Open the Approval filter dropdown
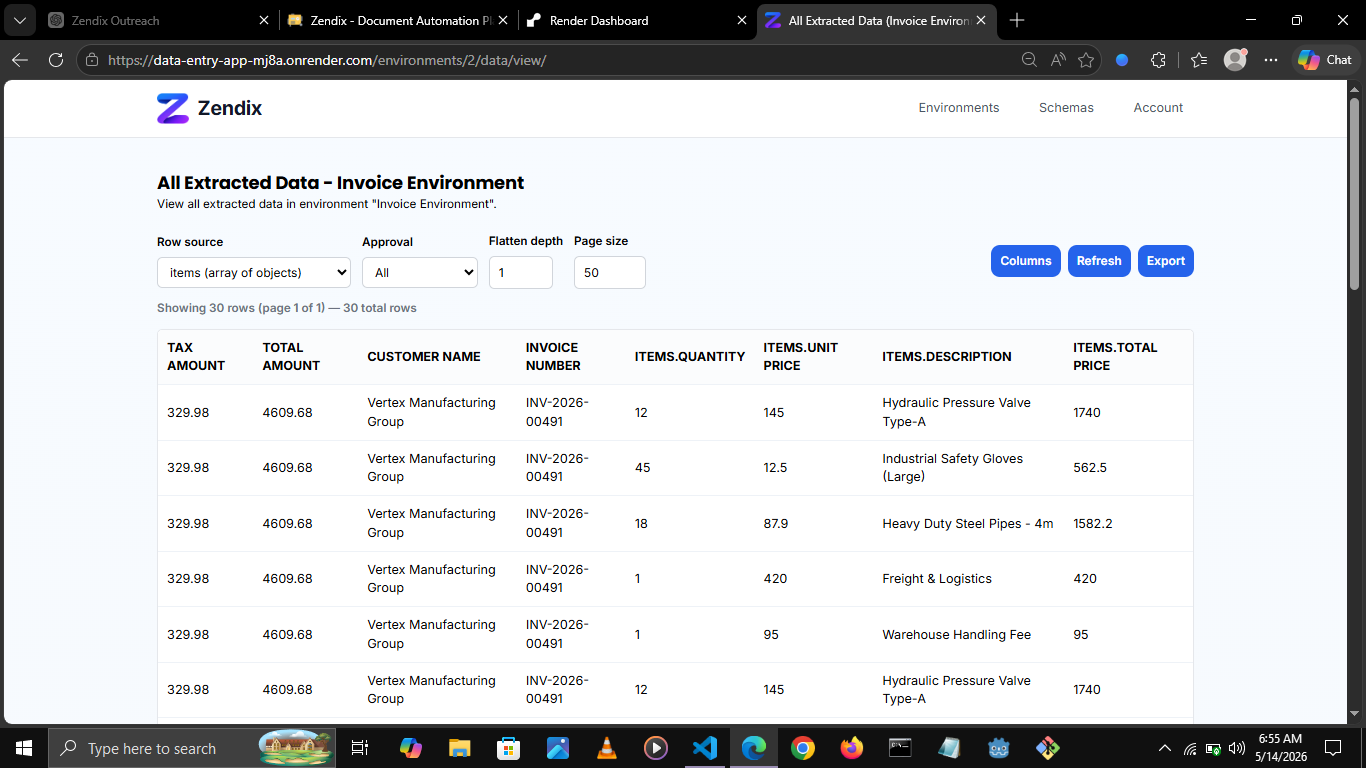 (420, 273)
